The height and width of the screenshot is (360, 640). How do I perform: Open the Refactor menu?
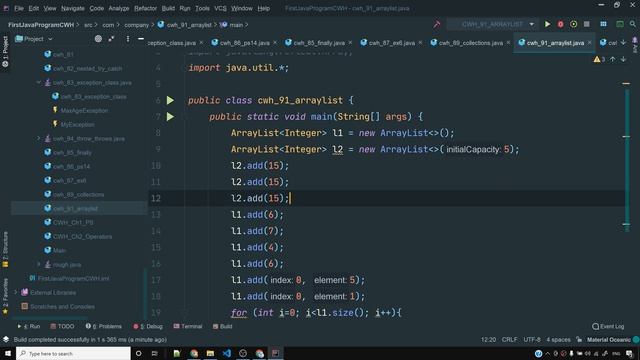pyautogui.click(x=145, y=8)
